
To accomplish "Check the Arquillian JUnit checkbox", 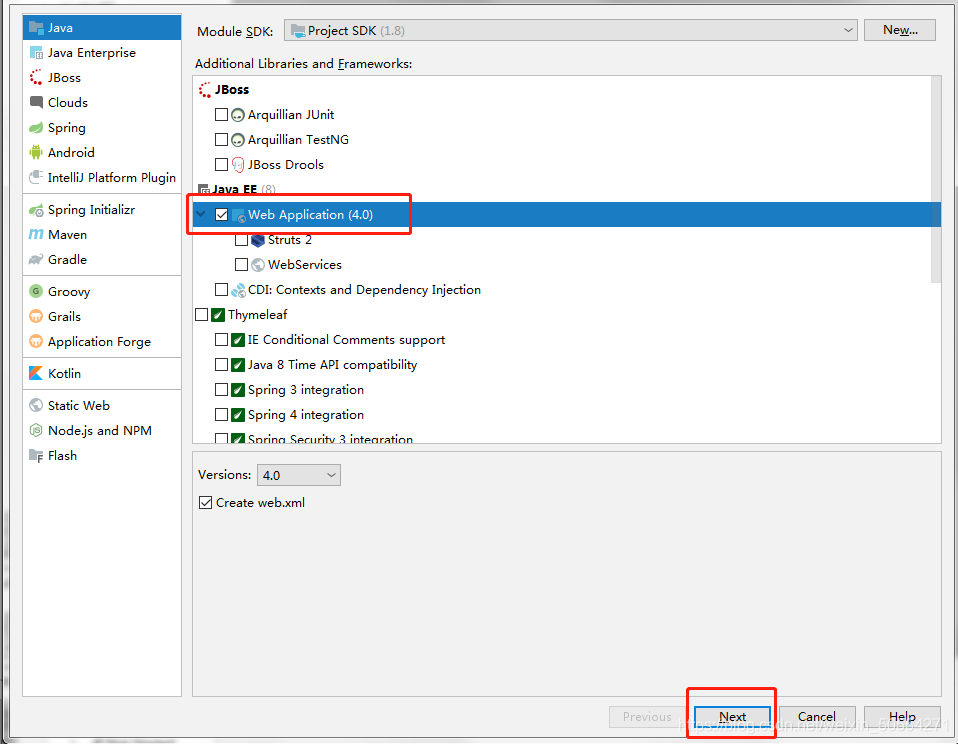I will point(221,114).
